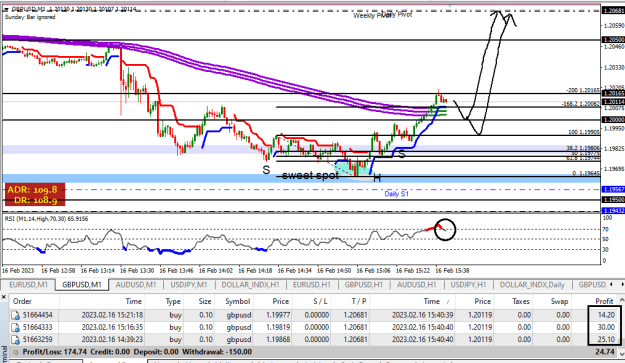Sort orders by the Order column header

(22, 302)
